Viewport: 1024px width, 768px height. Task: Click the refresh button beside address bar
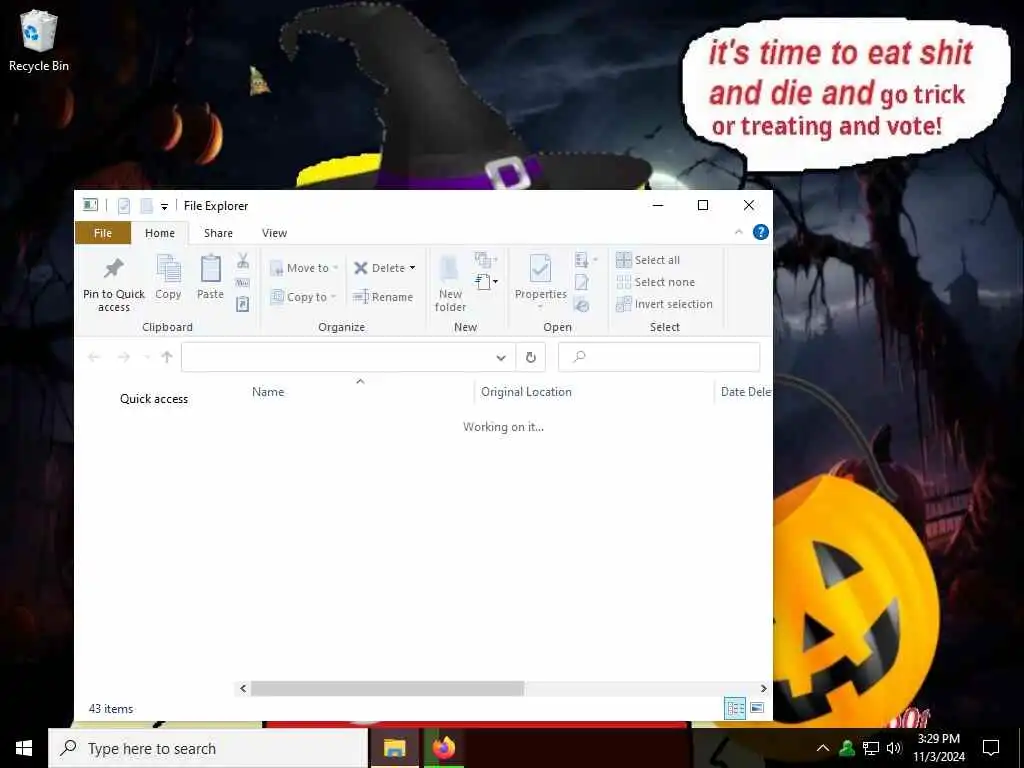point(530,357)
